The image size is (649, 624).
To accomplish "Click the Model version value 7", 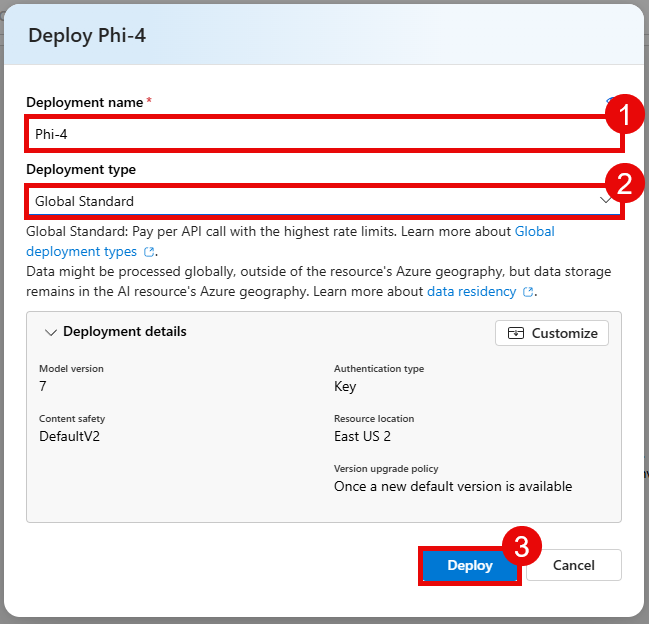I will click(43, 386).
